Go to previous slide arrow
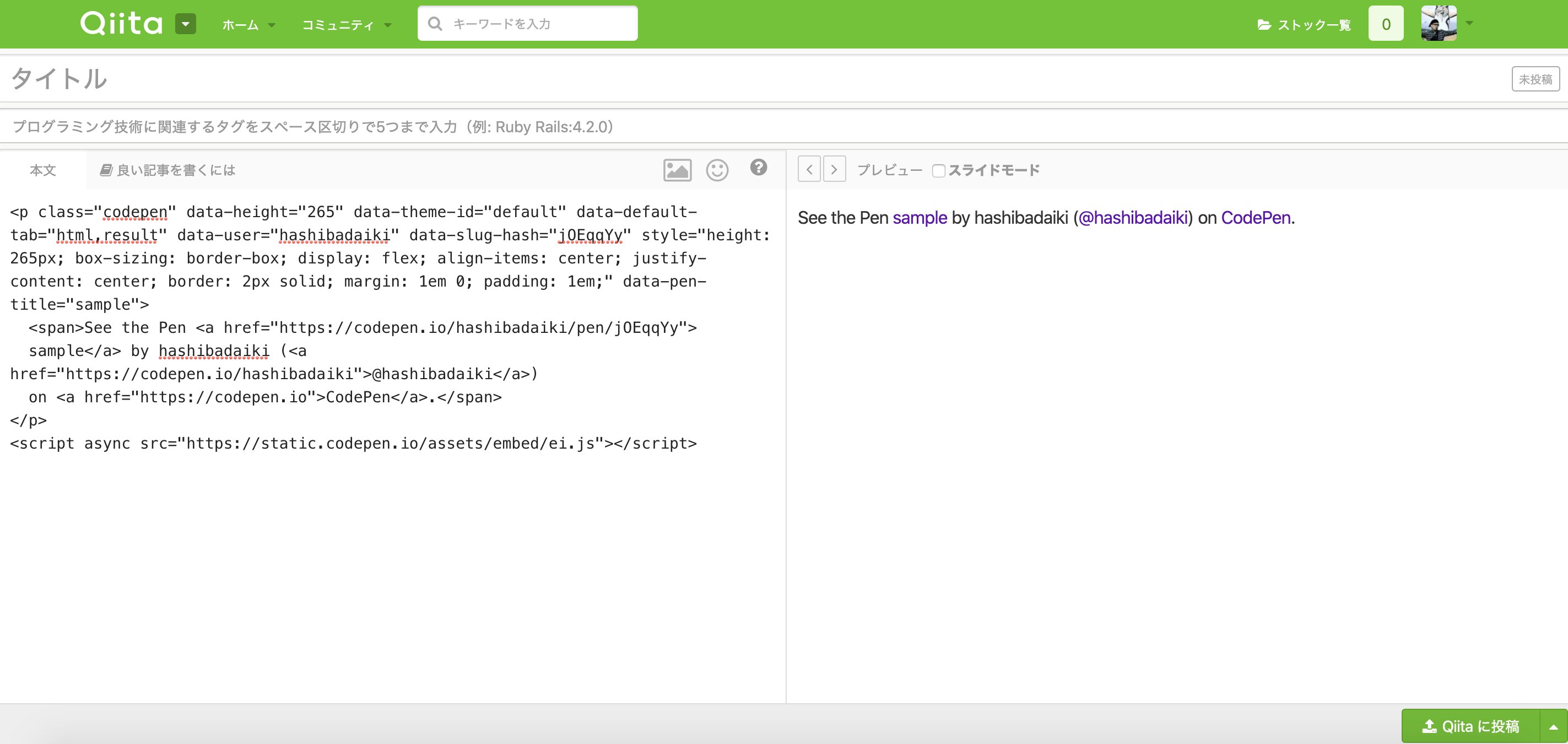 click(809, 170)
